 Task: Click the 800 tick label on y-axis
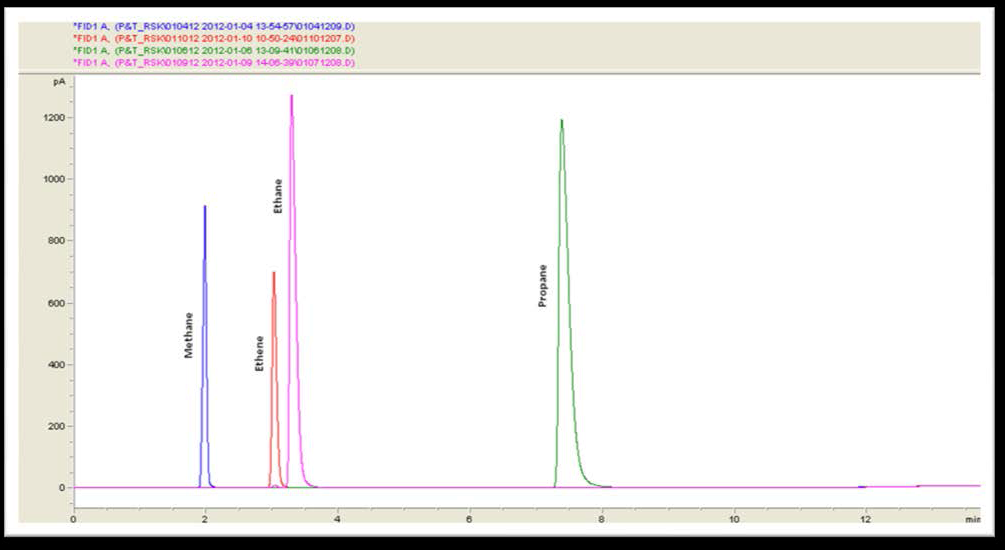(58, 240)
